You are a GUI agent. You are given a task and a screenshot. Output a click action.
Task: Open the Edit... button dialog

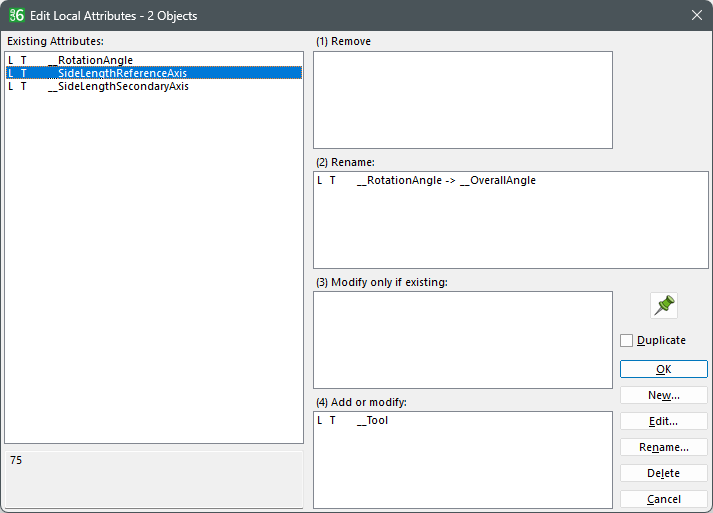[x=663, y=421]
